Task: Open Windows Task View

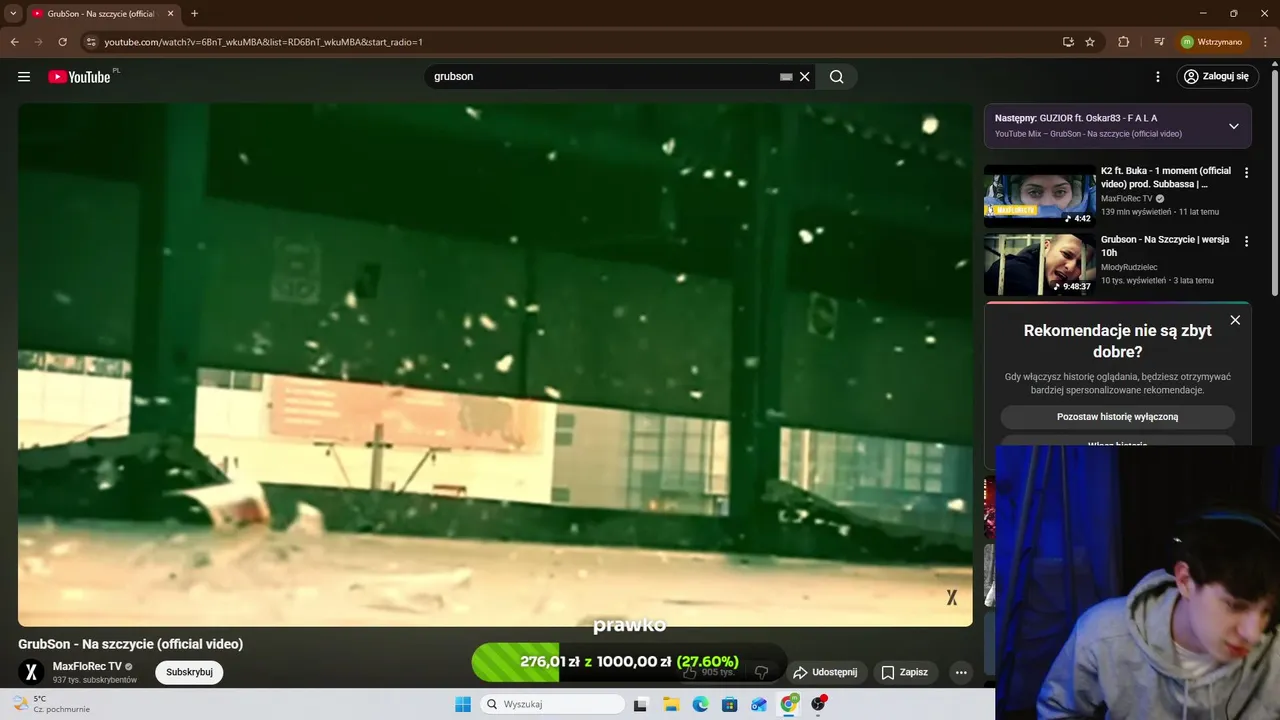Action: point(640,704)
